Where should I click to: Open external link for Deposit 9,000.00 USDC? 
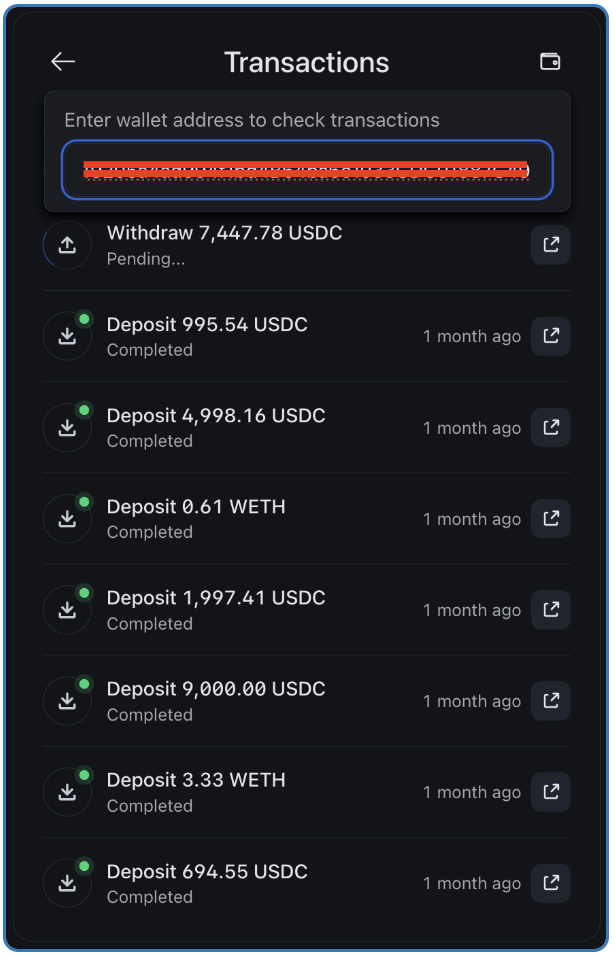tap(551, 700)
